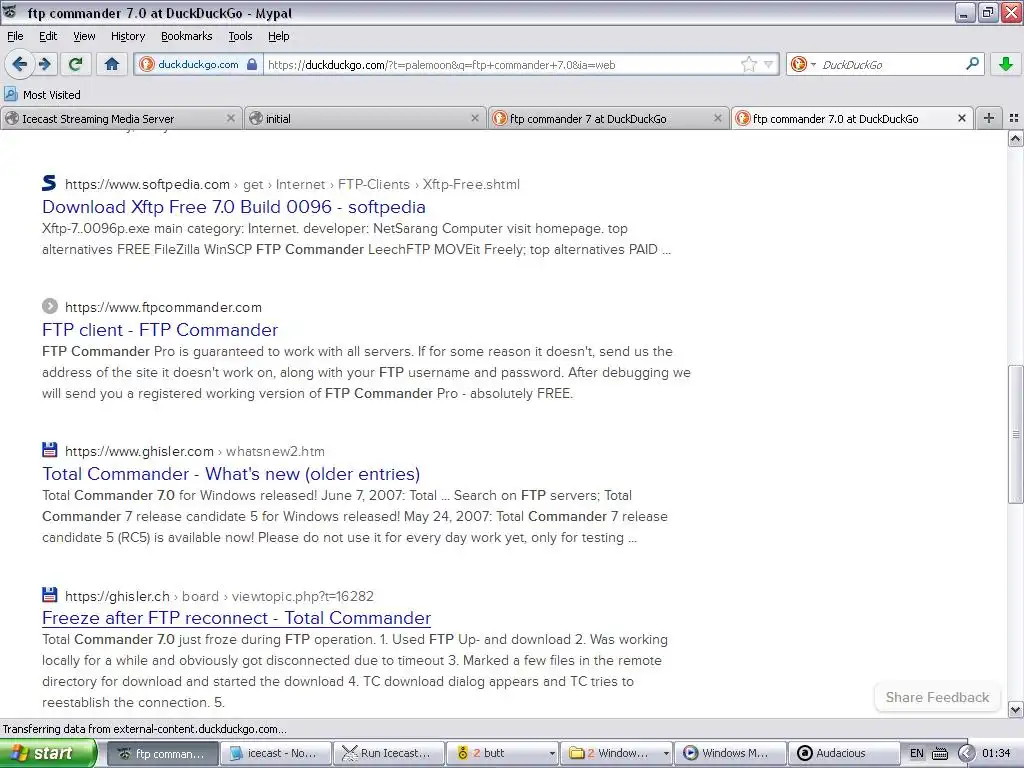Open the Bookmarks menu
Screen dimensions: 1024x768
187,36
